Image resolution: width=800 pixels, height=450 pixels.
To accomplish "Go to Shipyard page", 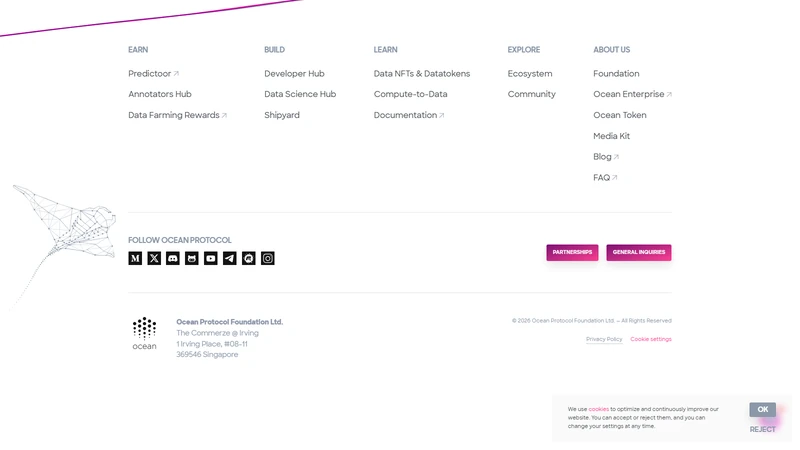I will pyautogui.click(x=282, y=115).
